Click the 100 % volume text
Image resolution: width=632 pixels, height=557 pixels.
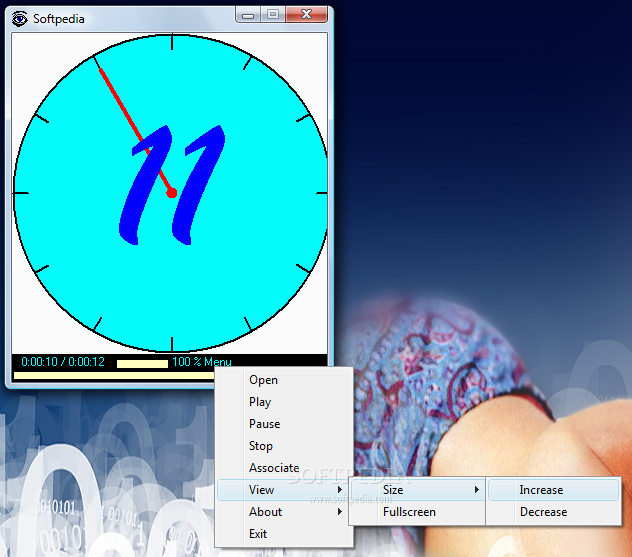click(x=187, y=362)
